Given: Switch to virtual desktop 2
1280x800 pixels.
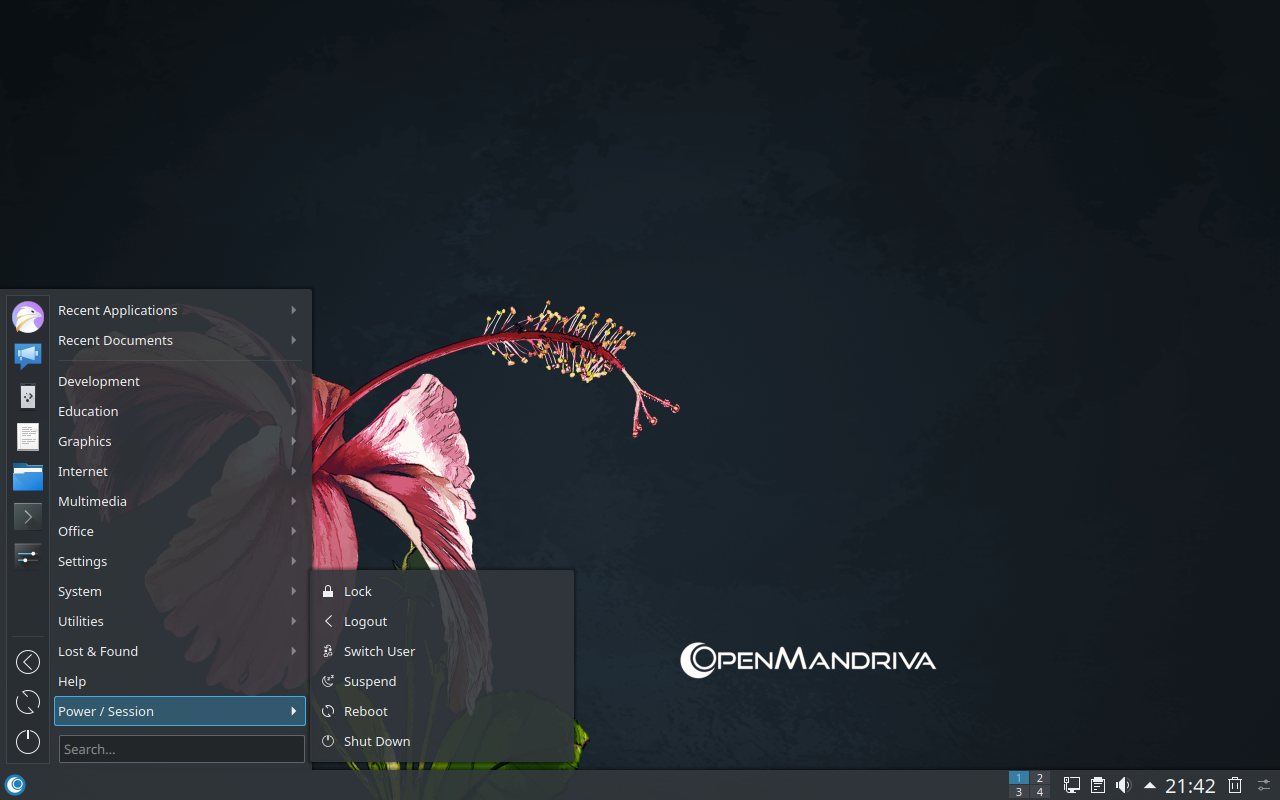Looking at the screenshot, I should point(1039,778).
